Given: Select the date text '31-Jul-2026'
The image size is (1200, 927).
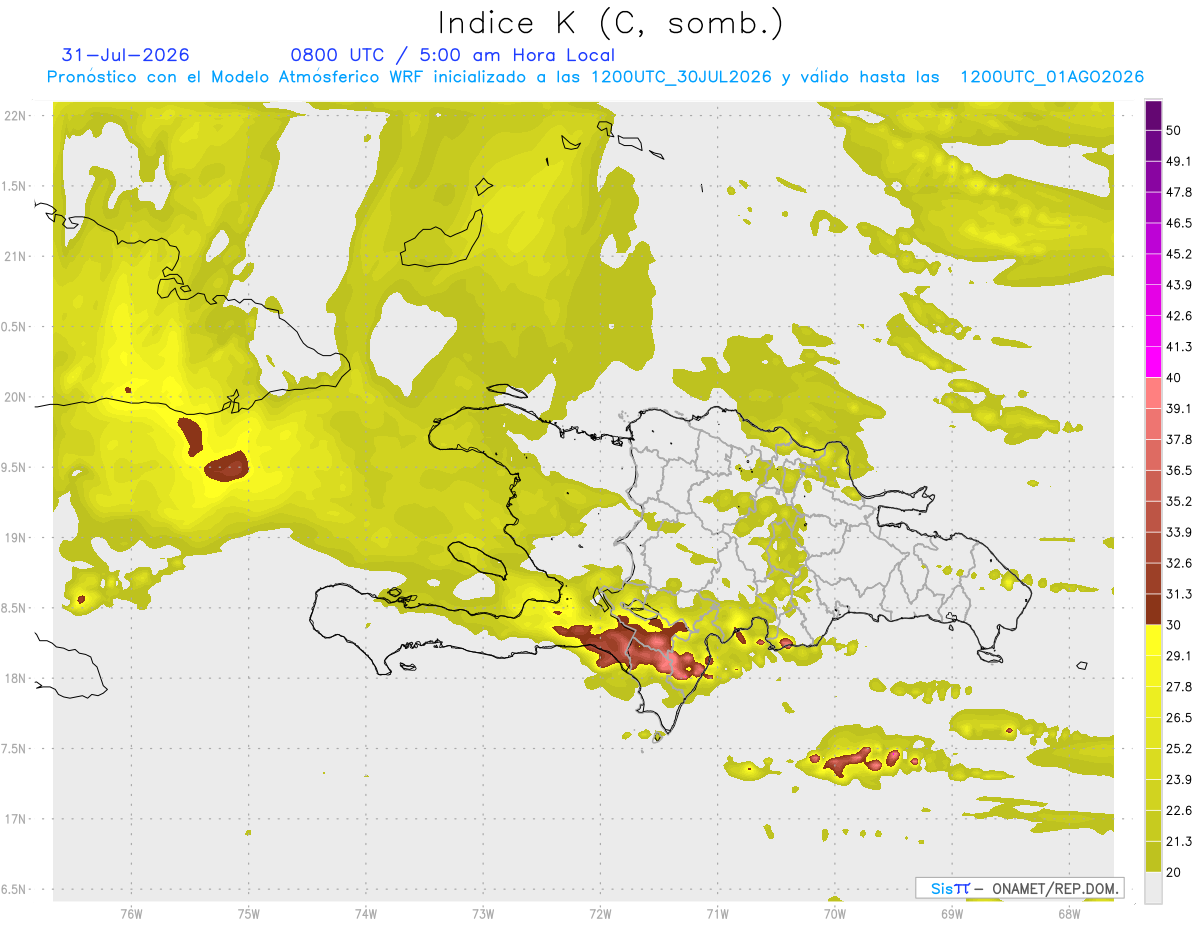Looking at the screenshot, I should [125, 55].
